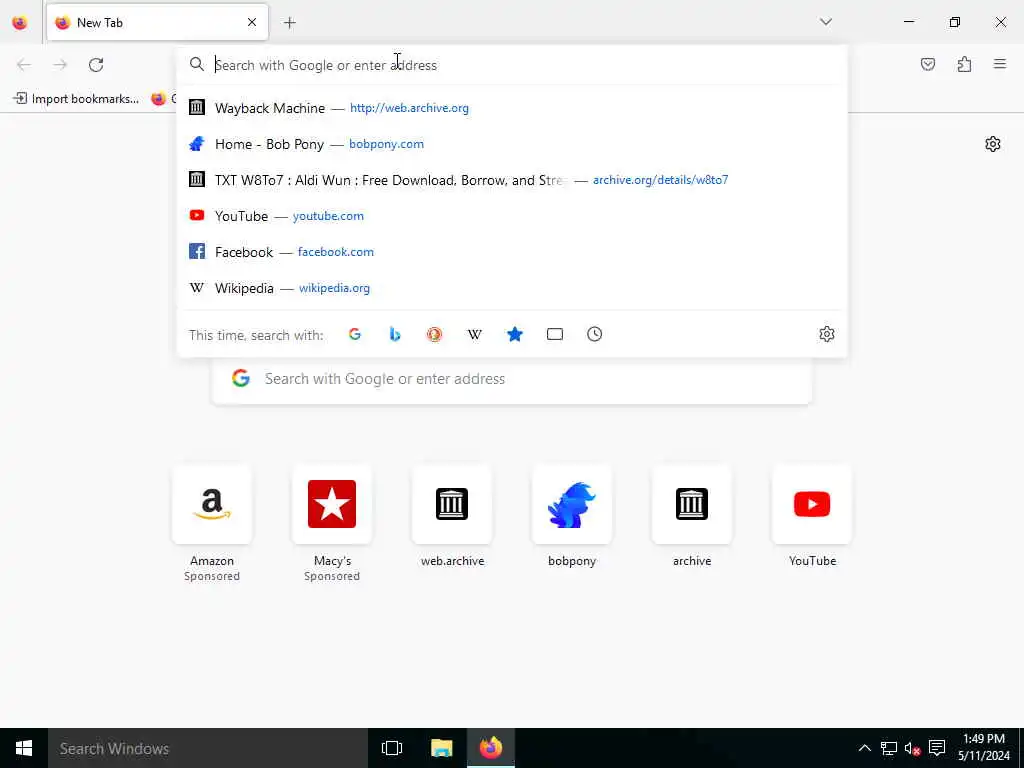
Task: Open http://web.archive.org link
Action: (x=409, y=108)
